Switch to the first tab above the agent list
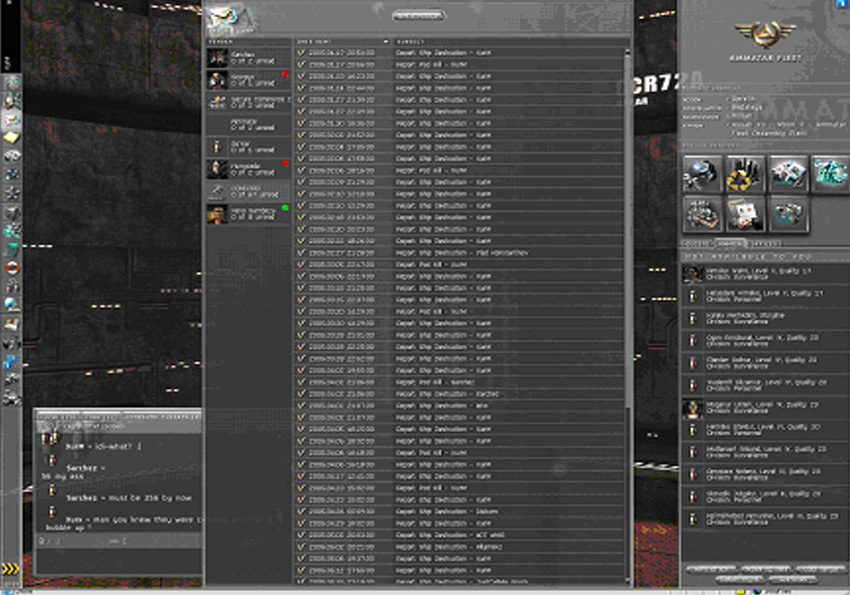850x595 pixels. [698, 244]
